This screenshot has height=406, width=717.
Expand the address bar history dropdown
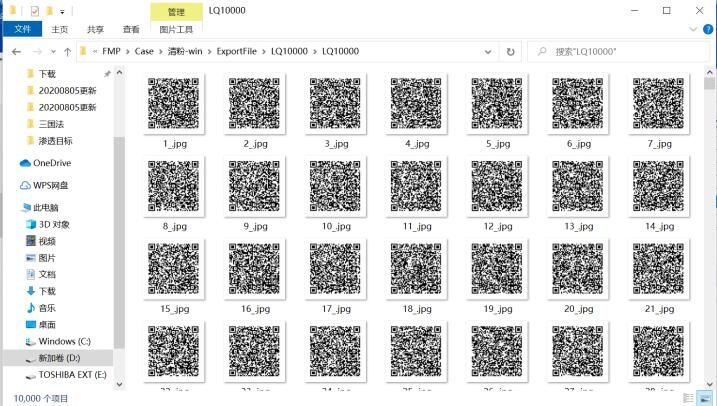tap(488, 52)
